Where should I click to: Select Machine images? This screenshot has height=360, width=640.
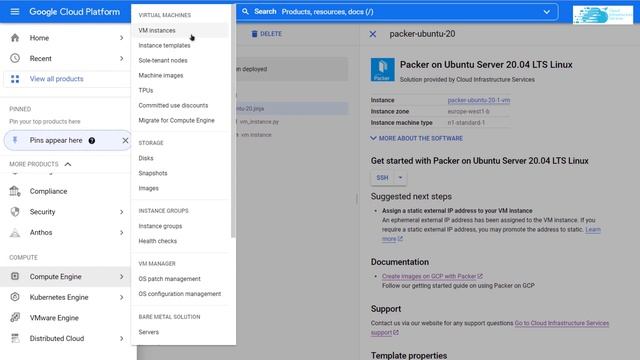coord(161,76)
